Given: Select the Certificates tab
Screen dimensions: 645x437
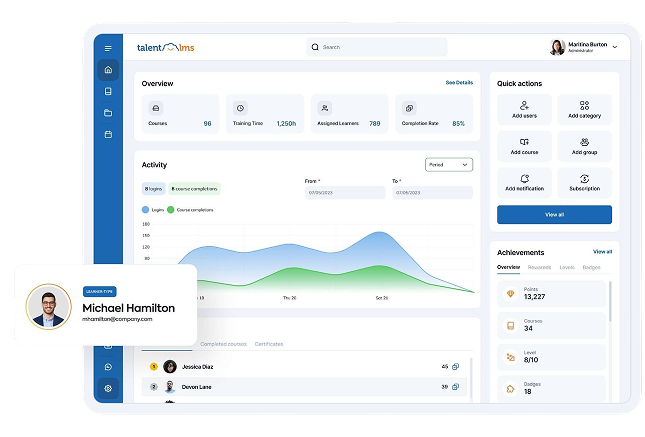Looking at the screenshot, I should pos(269,344).
